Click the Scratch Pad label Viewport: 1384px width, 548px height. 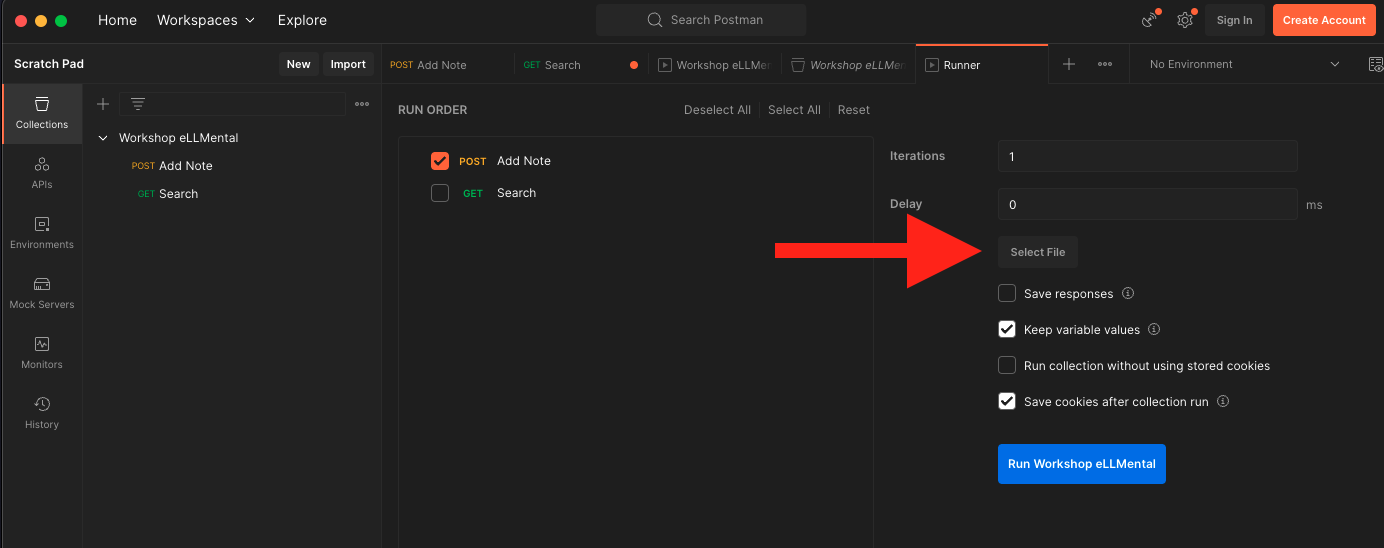click(49, 64)
